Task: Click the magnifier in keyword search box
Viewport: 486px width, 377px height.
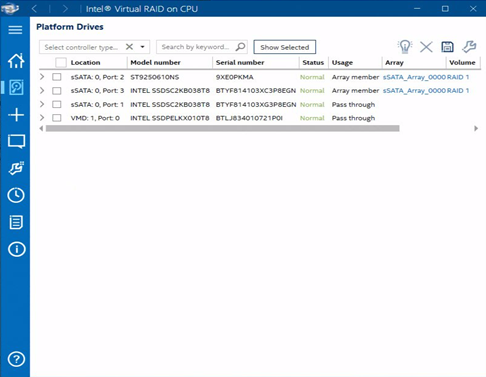Action: tap(240, 47)
